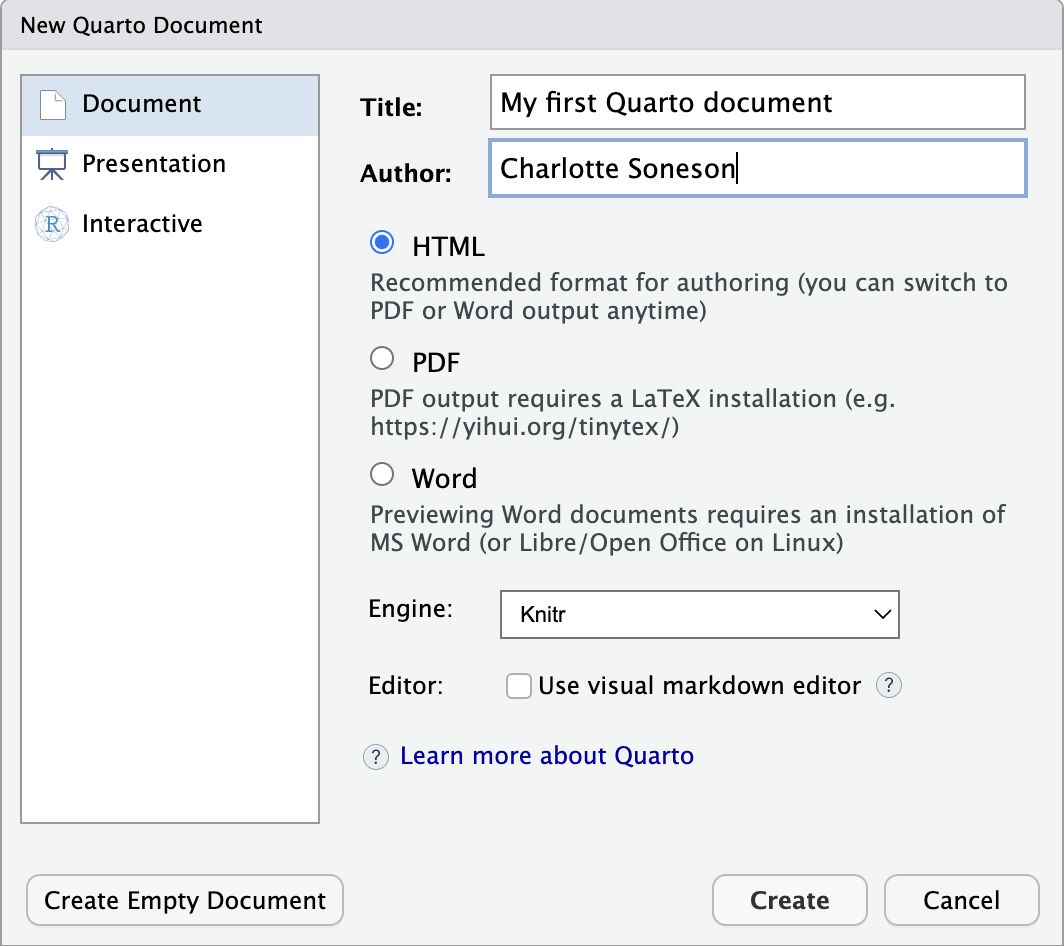Image resolution: width=1064 pixels, height=946 pixels.
Task: Click the question mark beside Learn more
Action: (x=375, y=756)
